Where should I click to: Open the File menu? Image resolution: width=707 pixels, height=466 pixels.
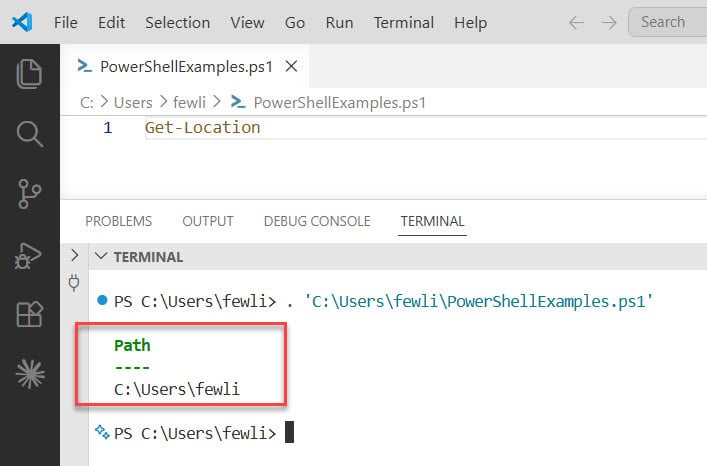(65, 22)
